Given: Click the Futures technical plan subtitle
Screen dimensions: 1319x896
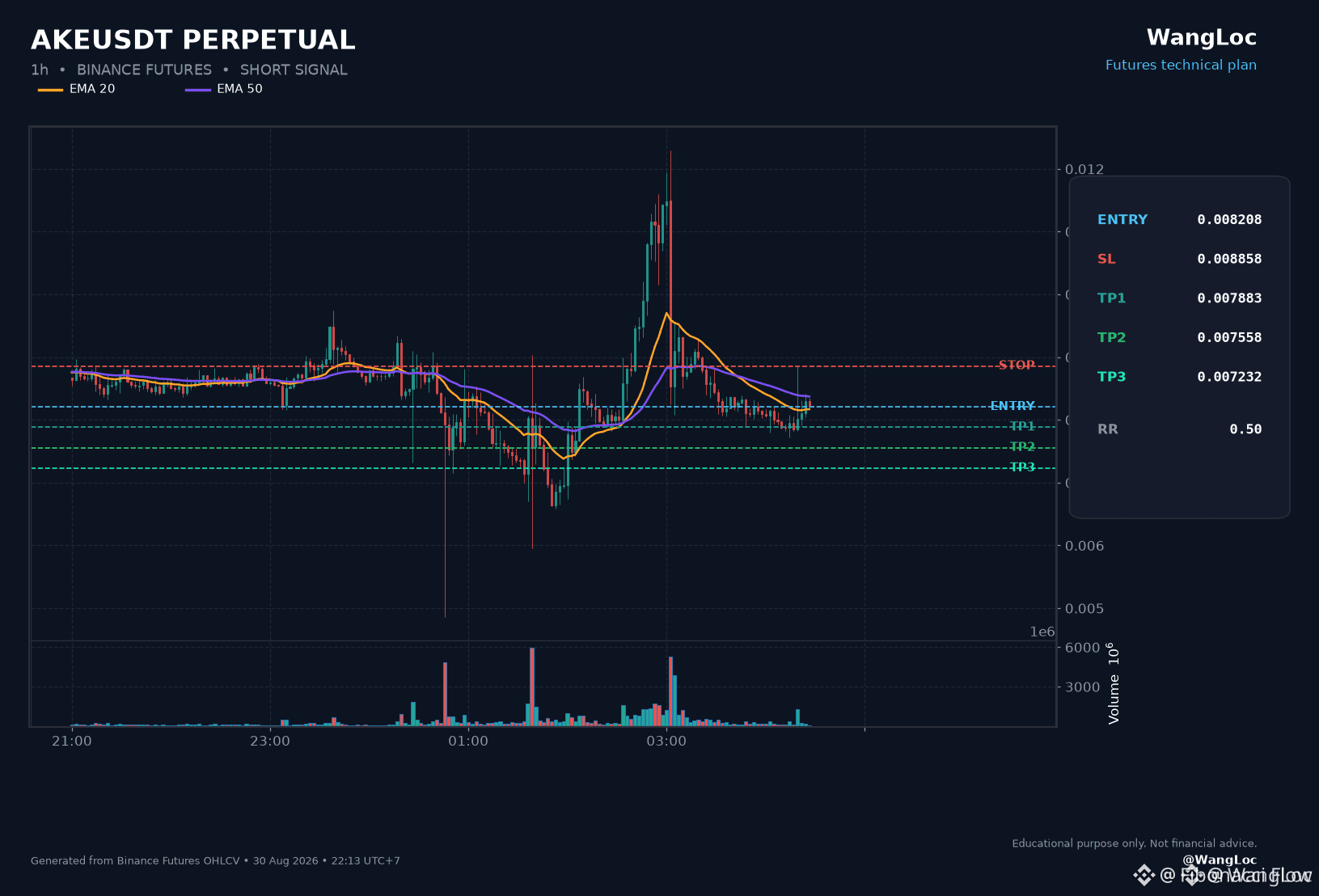Looking at the screenshot, I should click(1181, 65).
